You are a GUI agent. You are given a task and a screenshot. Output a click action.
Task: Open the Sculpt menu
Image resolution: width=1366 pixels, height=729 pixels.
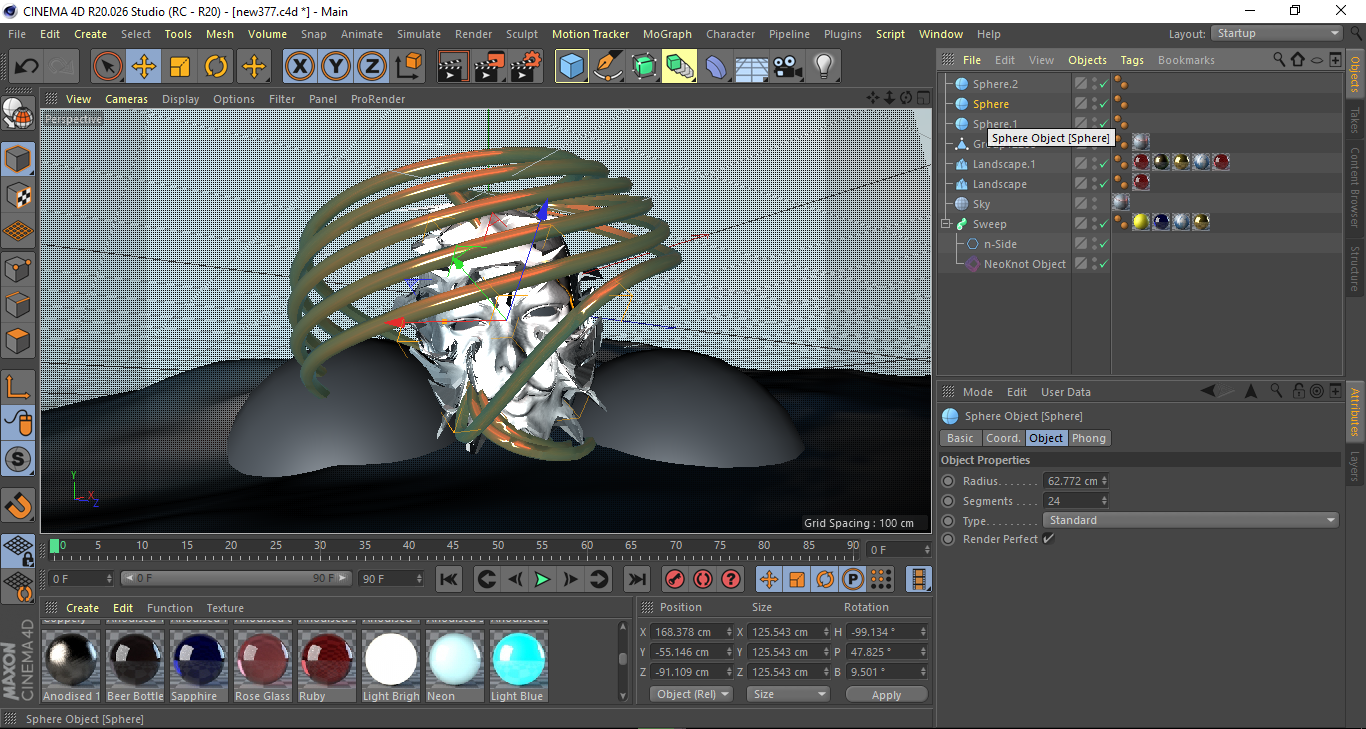click(522, 34)
